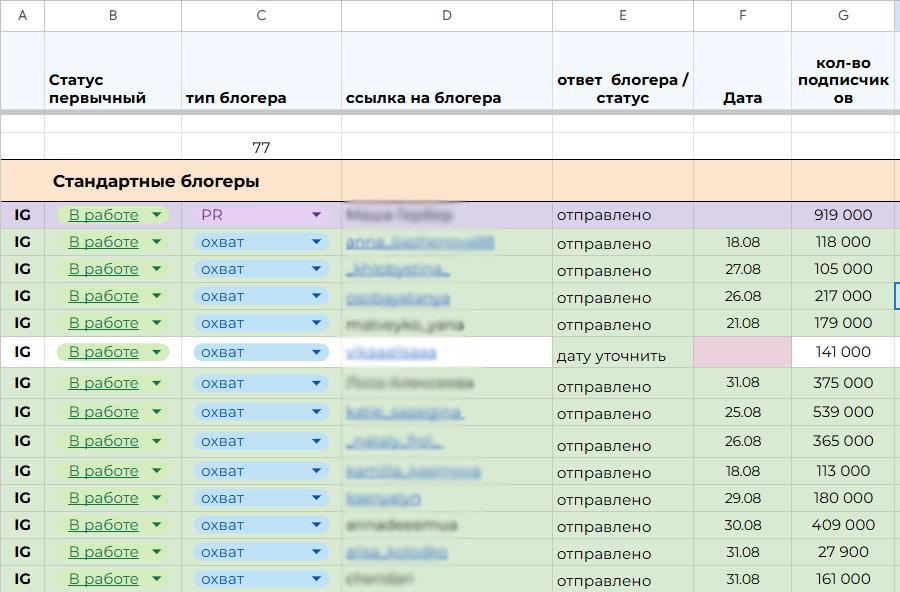The width and height of the screenshot is (900, 592).
Task: Click the cell containing the value 77
Action: [261, 147]
